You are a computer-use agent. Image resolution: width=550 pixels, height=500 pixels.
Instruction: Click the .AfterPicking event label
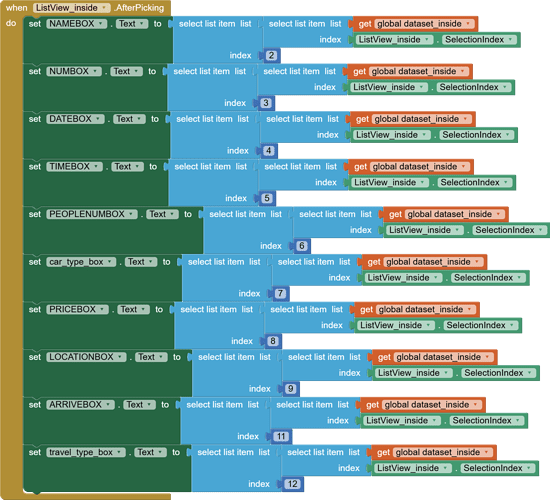139,8
